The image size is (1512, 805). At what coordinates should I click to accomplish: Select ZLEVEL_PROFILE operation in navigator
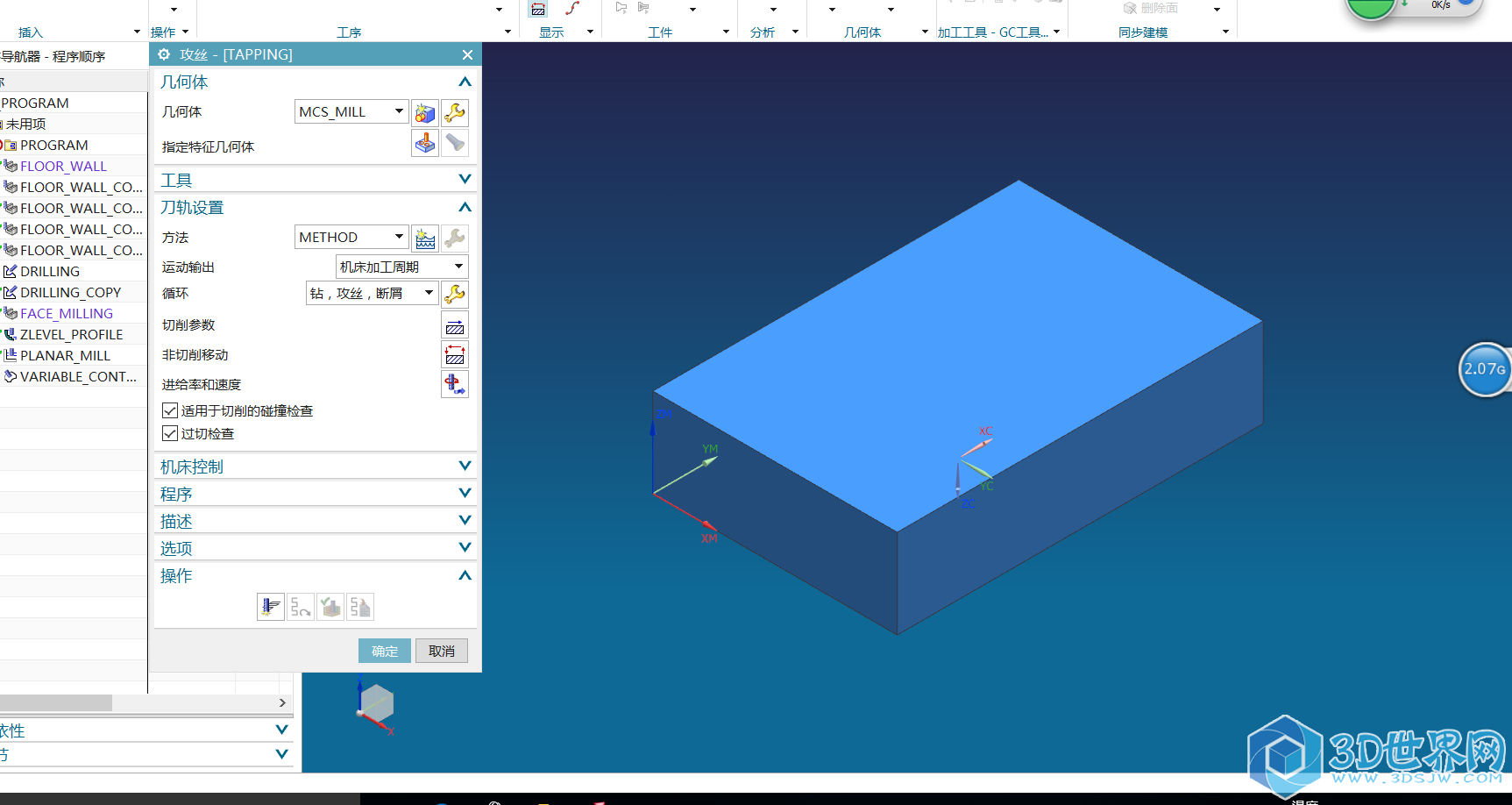(71, 334)
